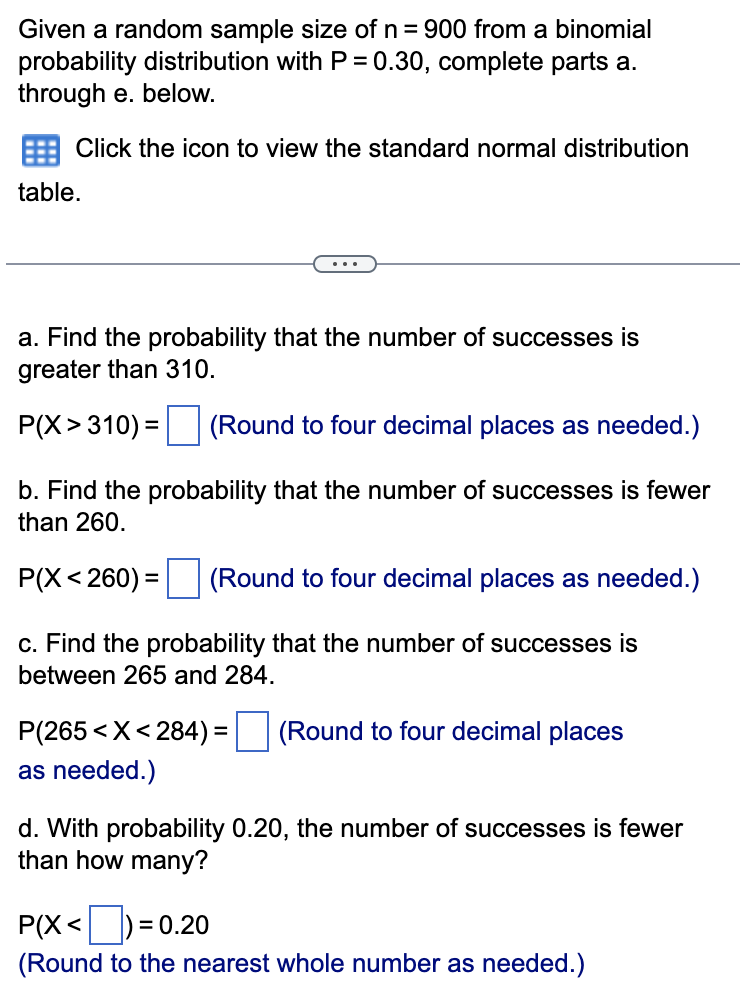Click the part a rounding instruction text

pos(453,425)
